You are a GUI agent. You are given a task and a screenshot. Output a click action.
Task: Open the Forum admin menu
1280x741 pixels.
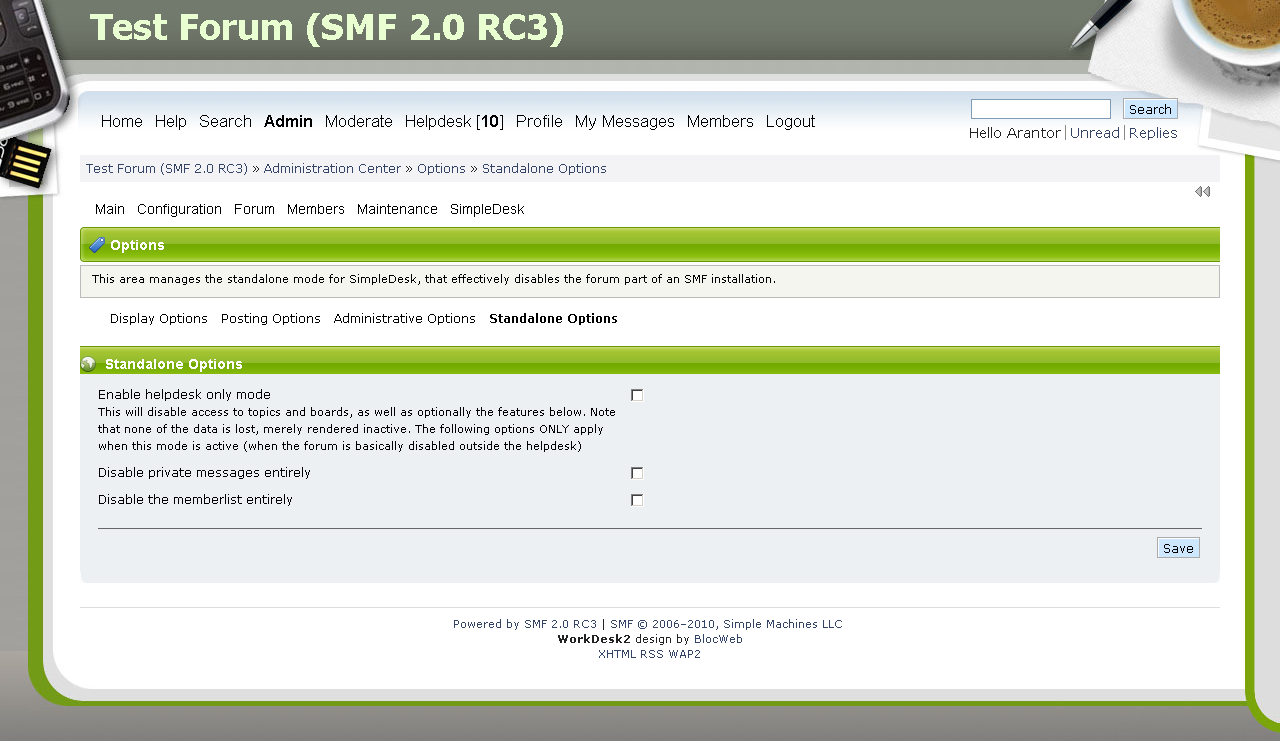coord(254,209)
